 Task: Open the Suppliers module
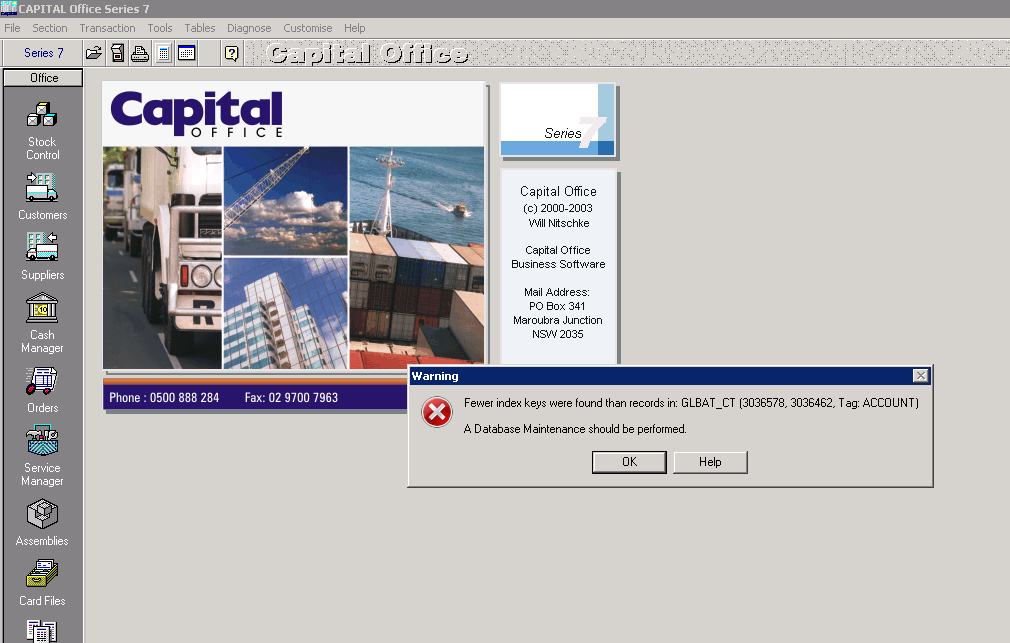point(43,256)
